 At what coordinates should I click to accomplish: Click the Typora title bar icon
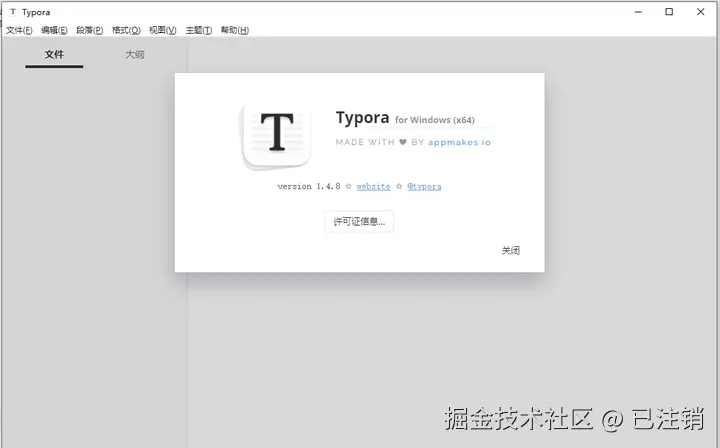point(13,12)
